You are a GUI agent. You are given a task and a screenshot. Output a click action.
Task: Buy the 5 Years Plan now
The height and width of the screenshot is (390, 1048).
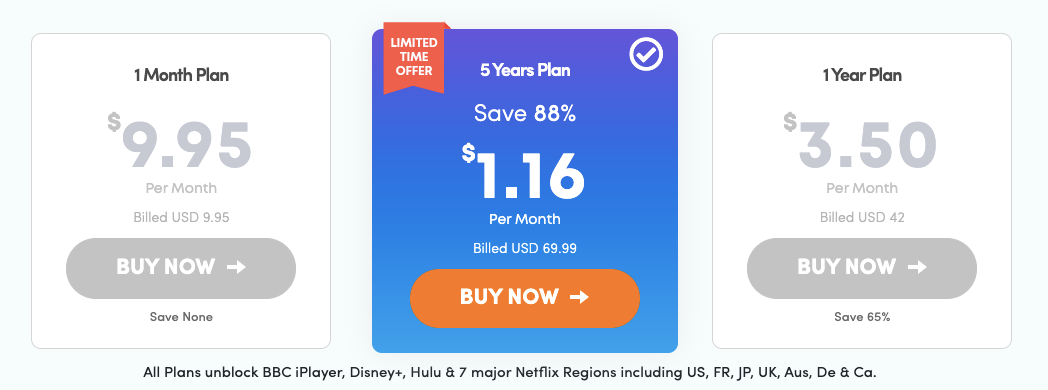point(525,298)
